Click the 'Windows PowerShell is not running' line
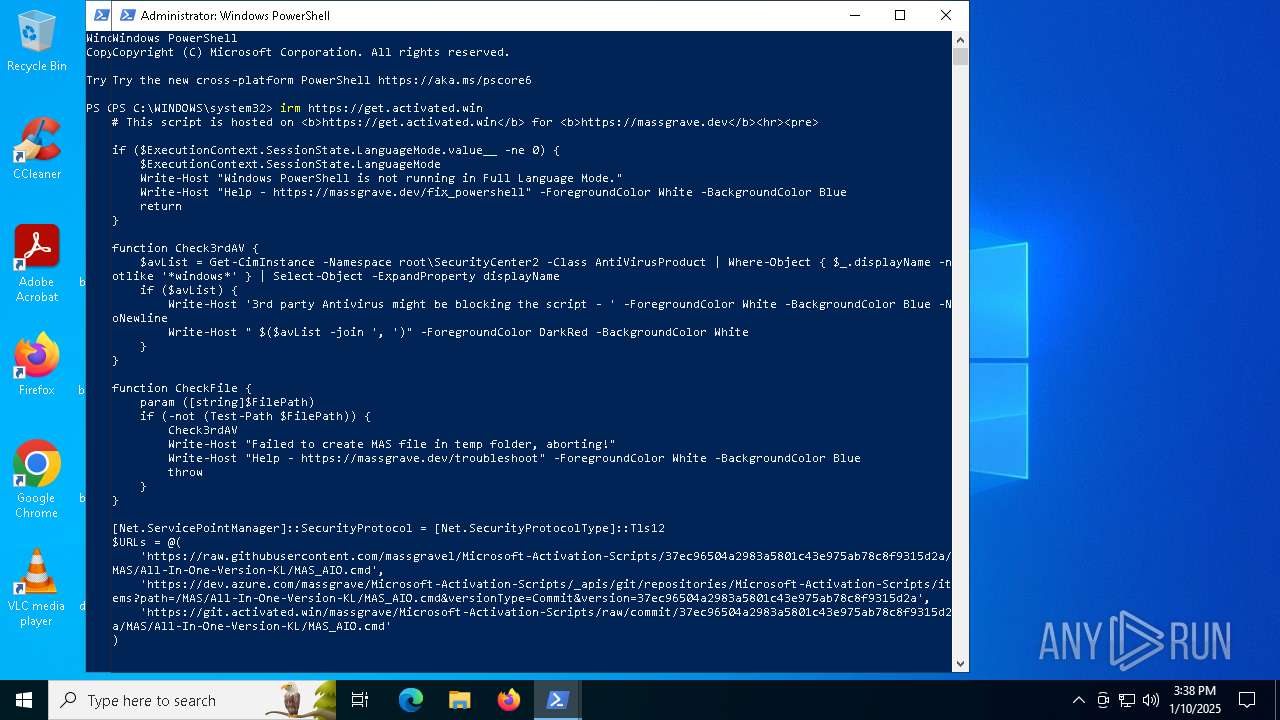1280x720 pixels. point(381,178)
